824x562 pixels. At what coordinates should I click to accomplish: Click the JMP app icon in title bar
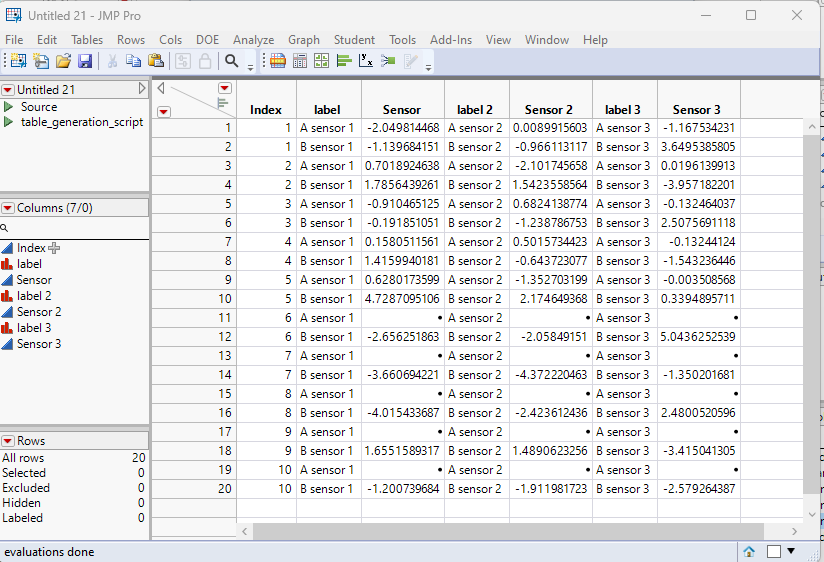pos(14,15)
